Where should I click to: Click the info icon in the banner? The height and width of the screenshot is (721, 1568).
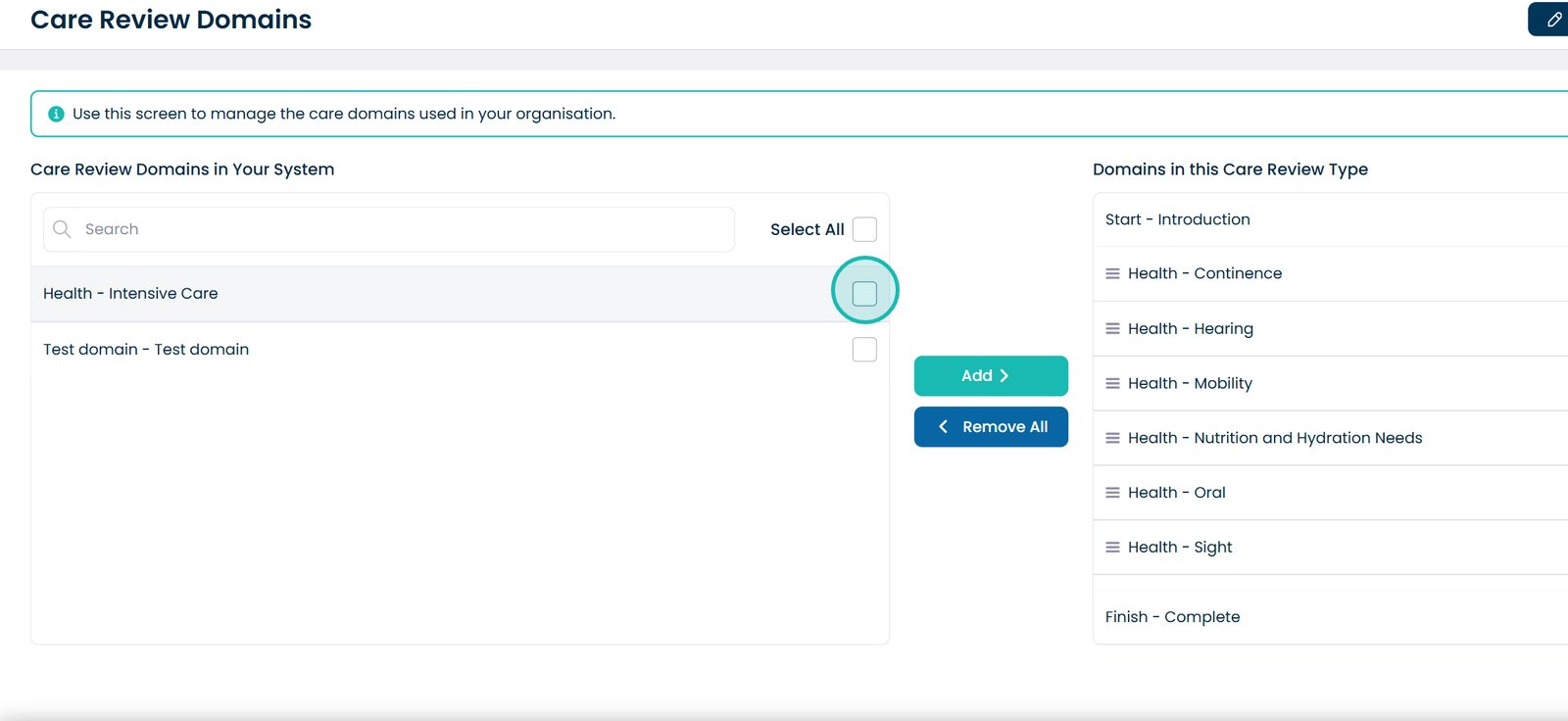pyautogui.click(x=56, y=114)
